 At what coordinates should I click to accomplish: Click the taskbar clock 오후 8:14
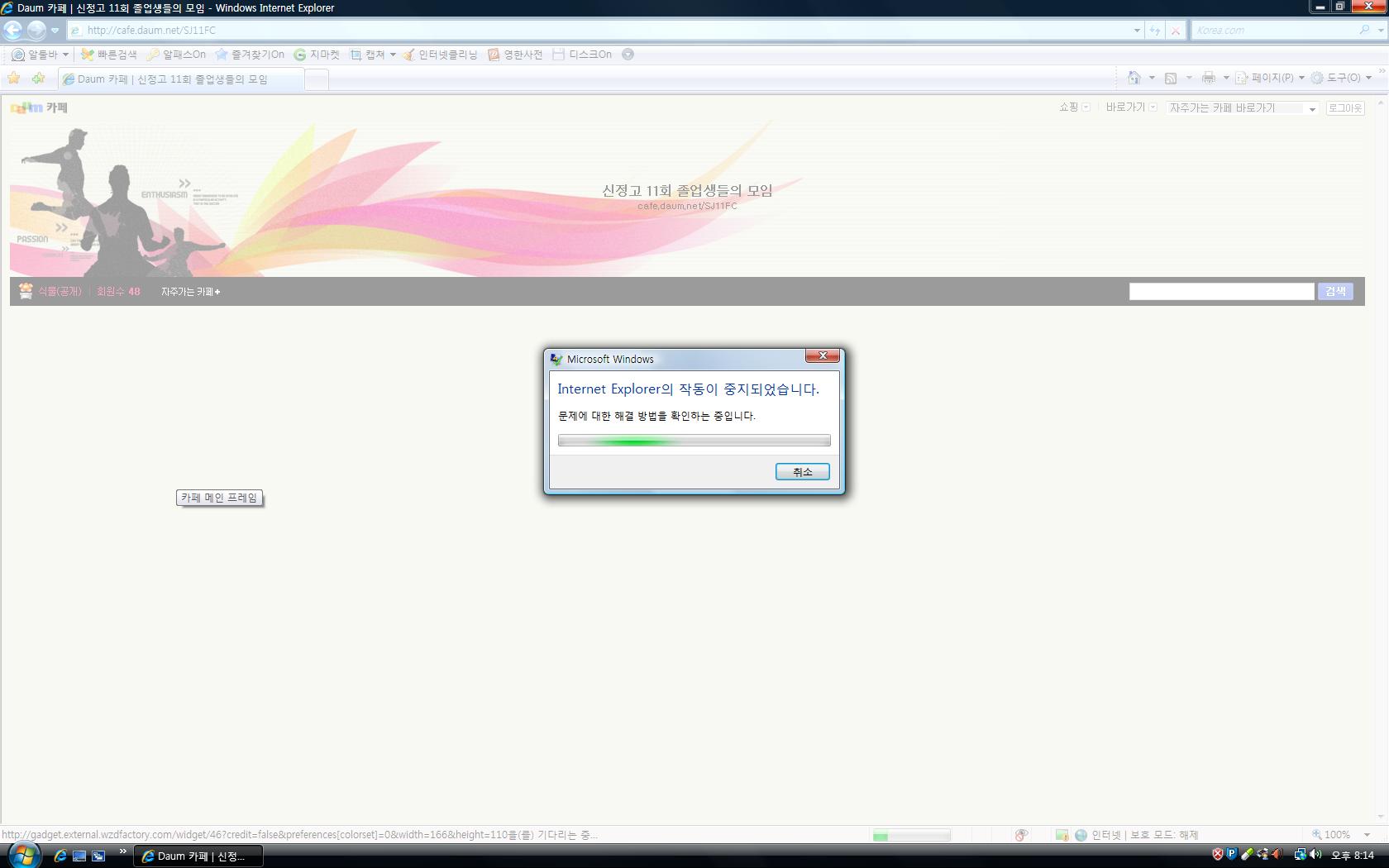(x=1353, y=856)
